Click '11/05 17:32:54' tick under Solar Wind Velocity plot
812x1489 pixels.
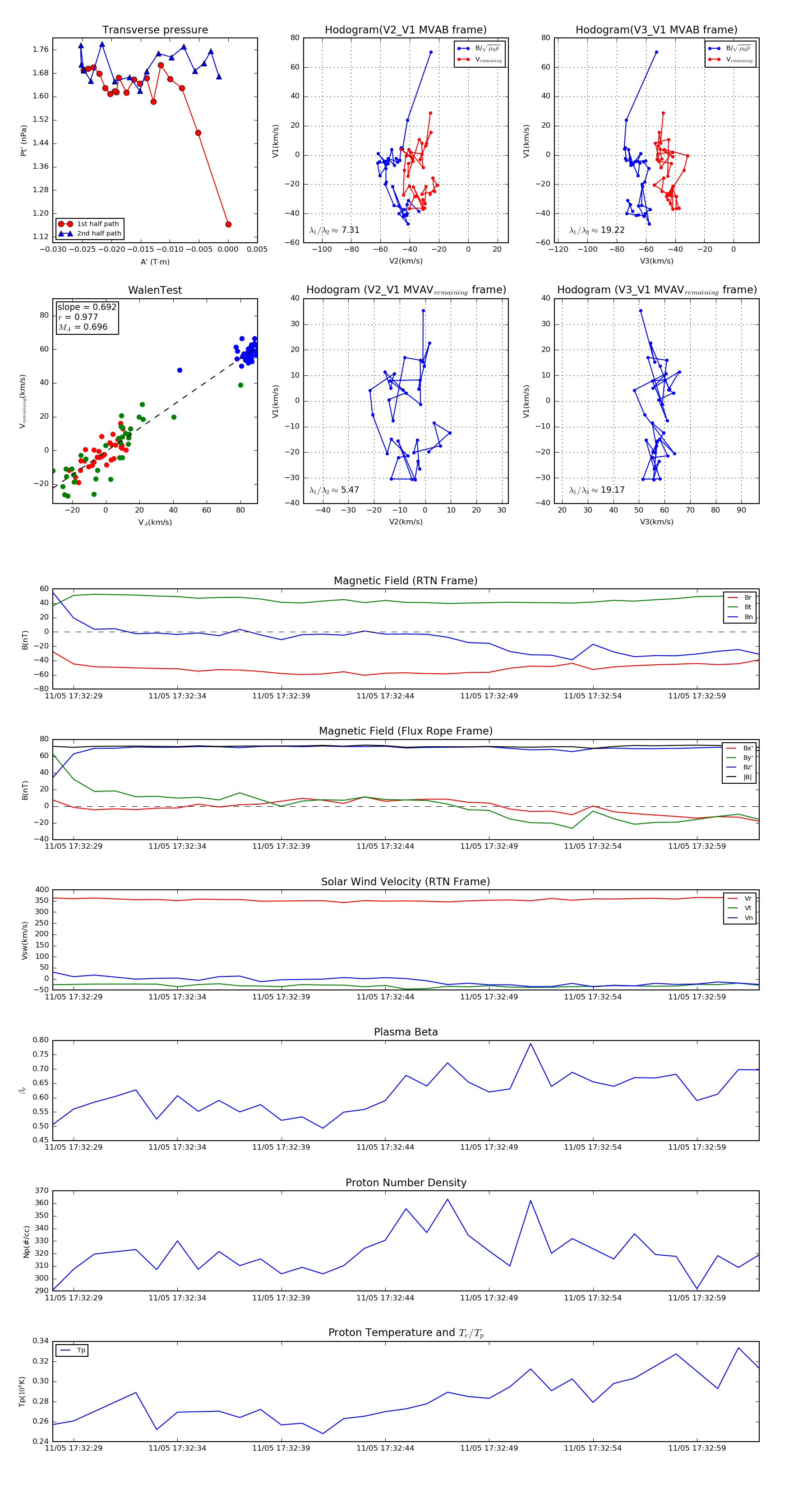pos(593,997)
